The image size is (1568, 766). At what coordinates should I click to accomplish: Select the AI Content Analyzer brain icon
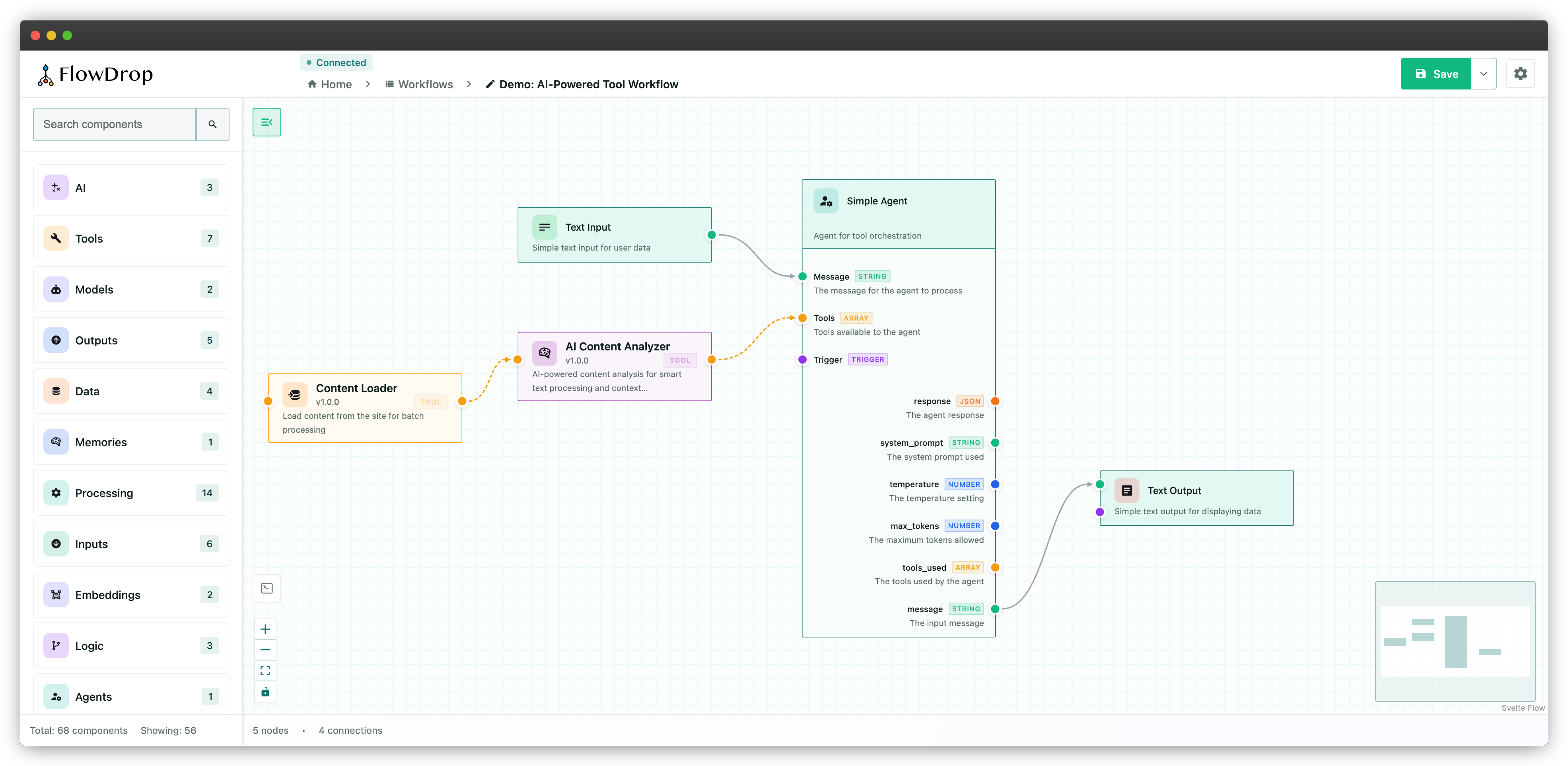(x=544, y=353)
